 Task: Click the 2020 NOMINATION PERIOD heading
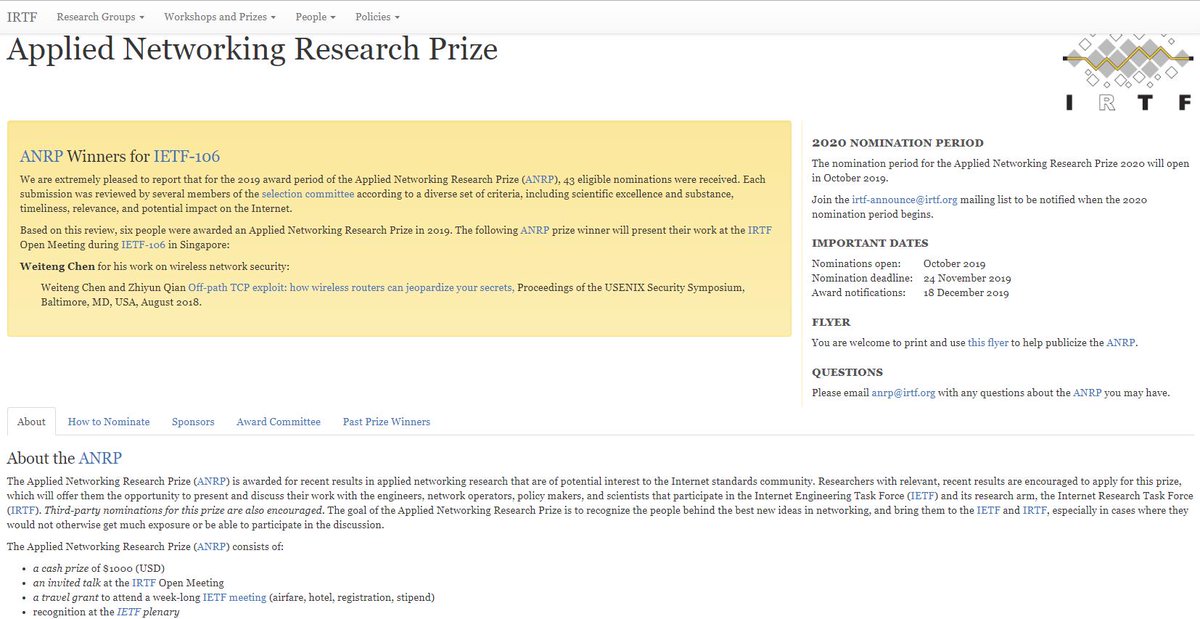click(x=898, y=143)
